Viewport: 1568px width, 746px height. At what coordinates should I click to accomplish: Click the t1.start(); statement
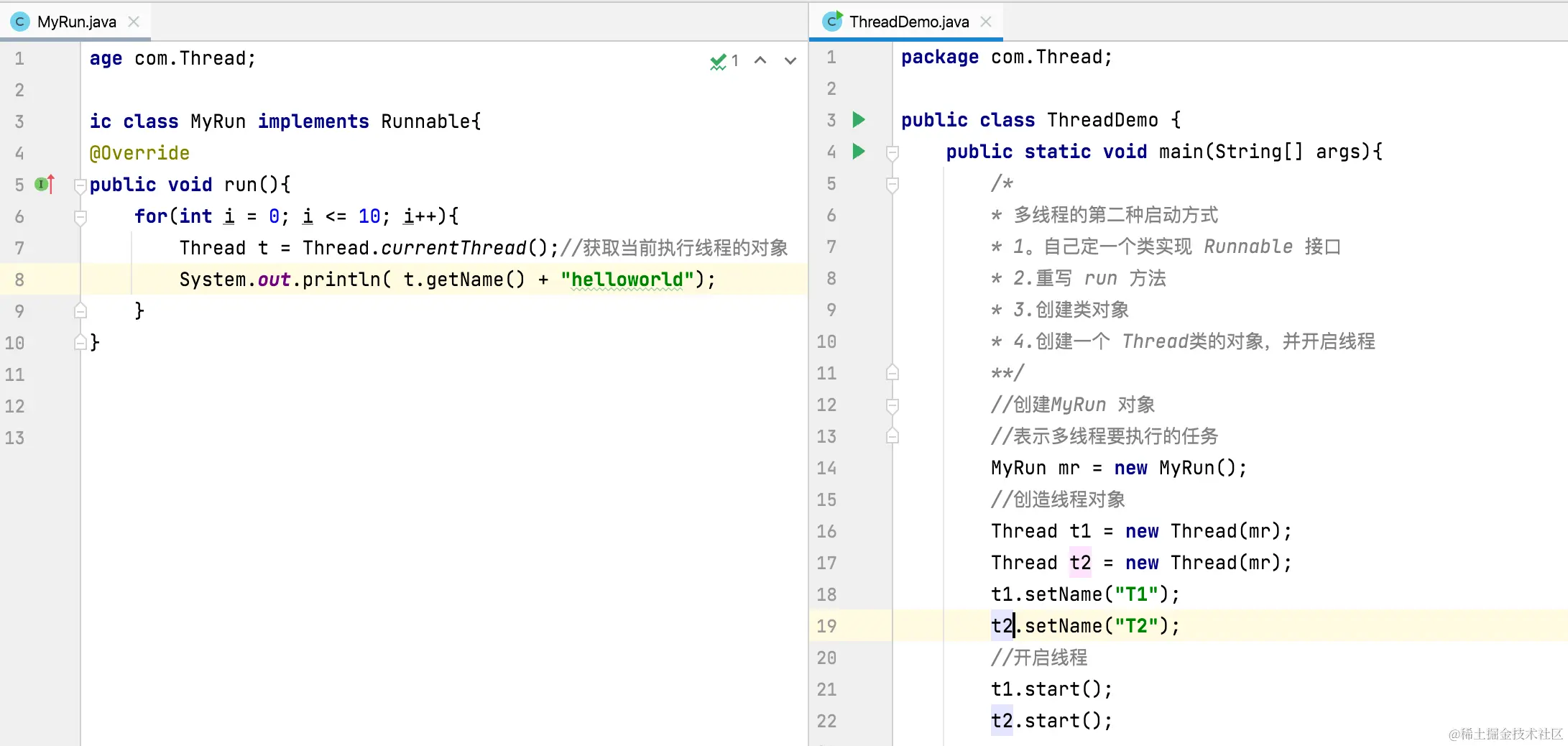pos(1051,689)
